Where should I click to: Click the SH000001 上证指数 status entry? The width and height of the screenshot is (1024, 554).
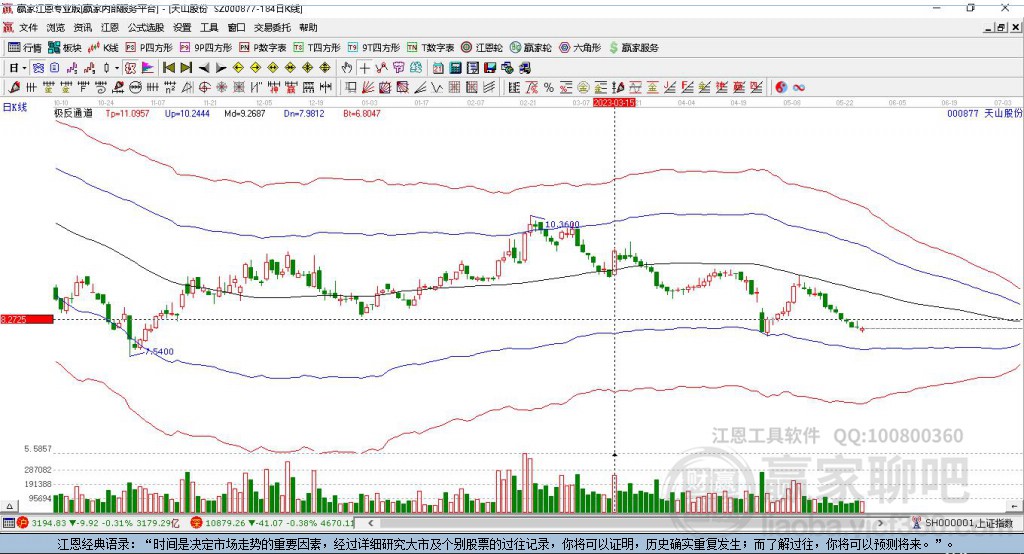tap(967, 523)
